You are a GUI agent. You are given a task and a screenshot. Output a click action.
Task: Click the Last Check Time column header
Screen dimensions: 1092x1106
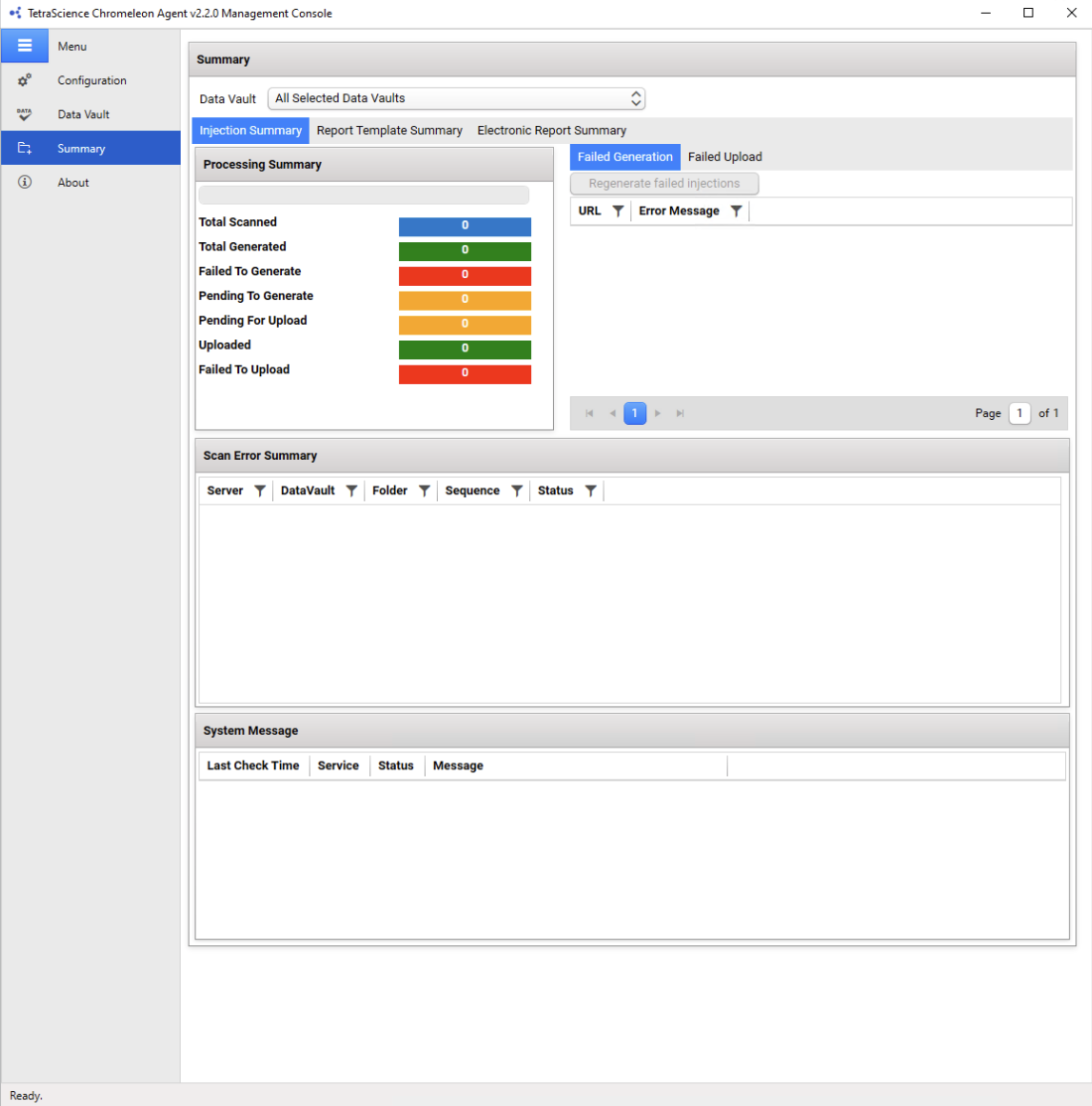253,766
